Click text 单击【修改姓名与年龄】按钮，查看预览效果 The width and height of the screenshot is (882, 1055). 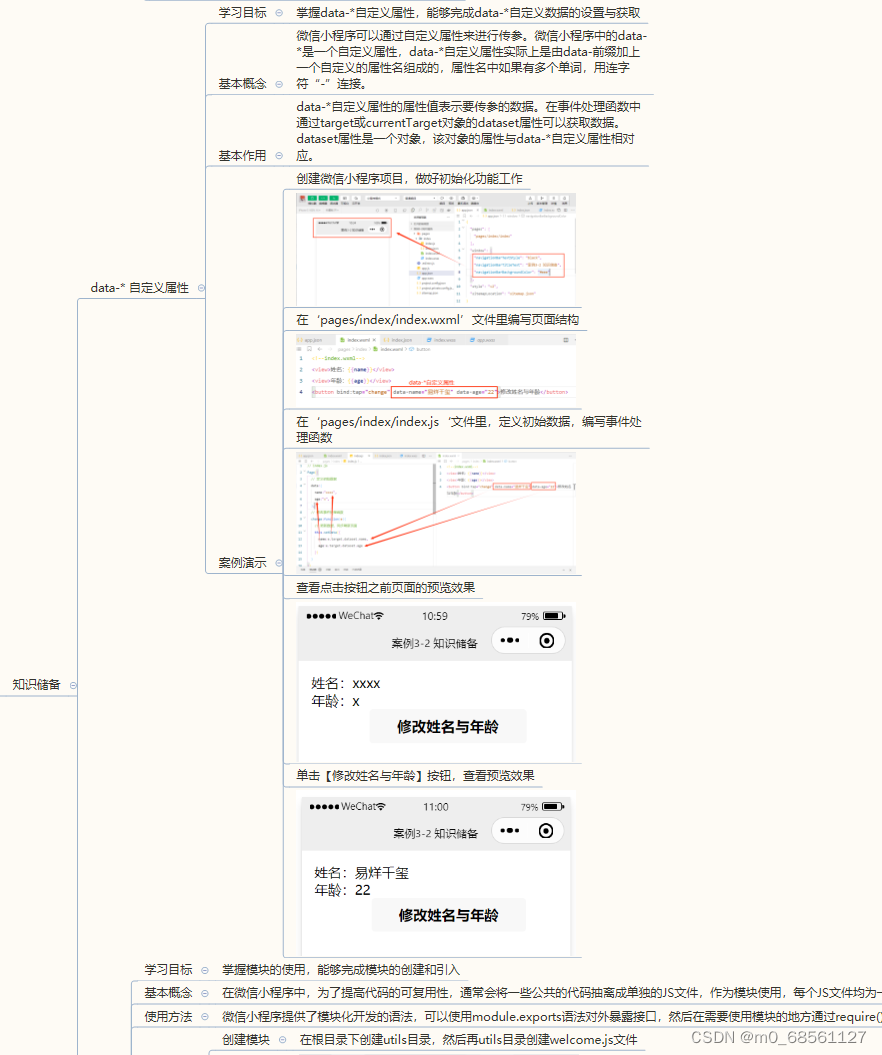[x=415, y=775]
